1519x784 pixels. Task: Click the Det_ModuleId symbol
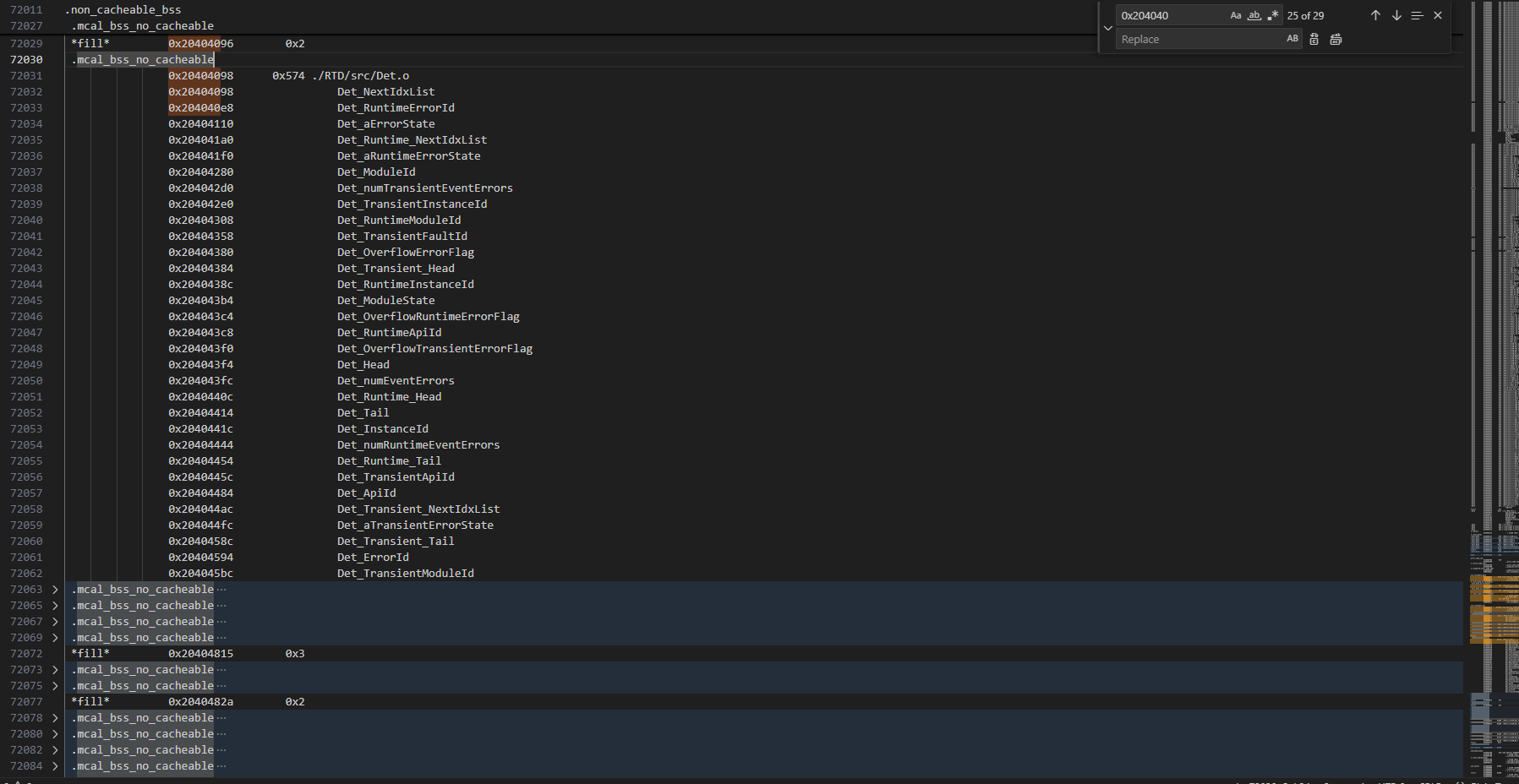(376, 172)
